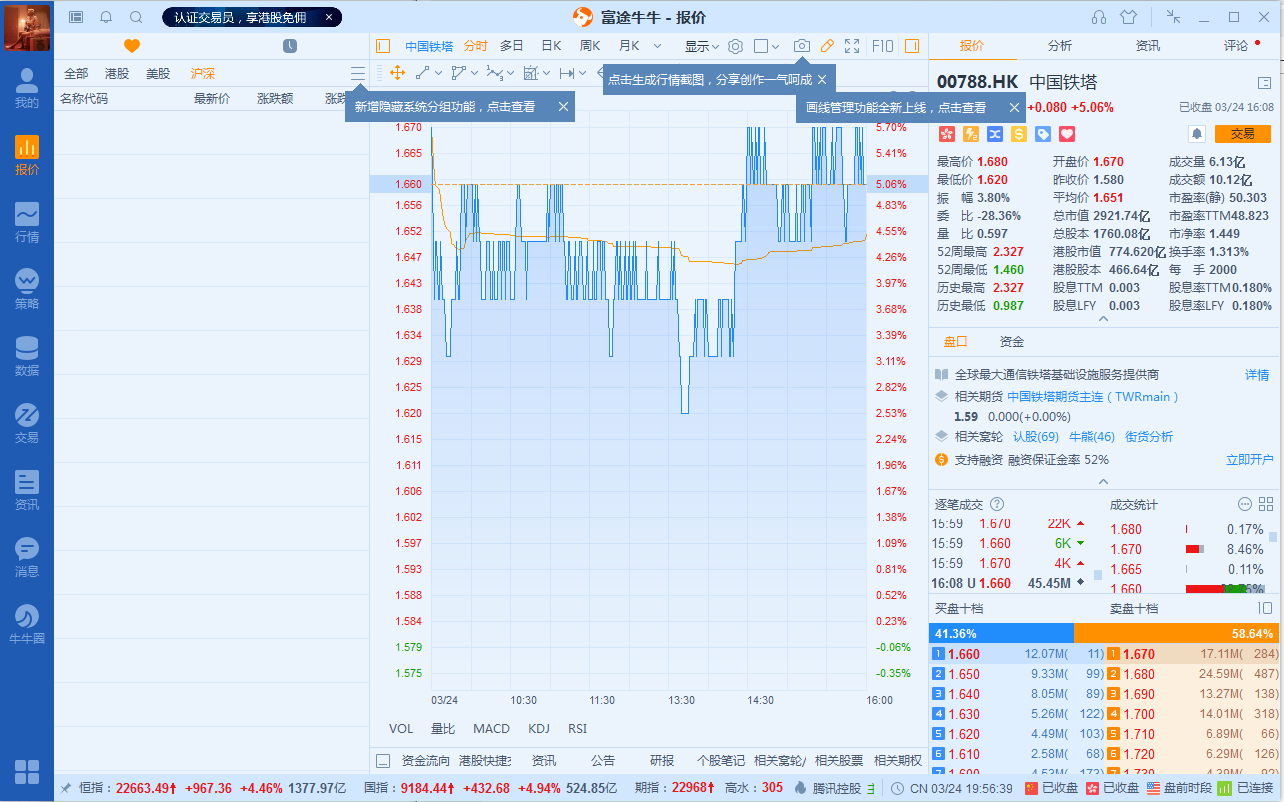Click the yellow dollar sign tag

point(1019,133)
